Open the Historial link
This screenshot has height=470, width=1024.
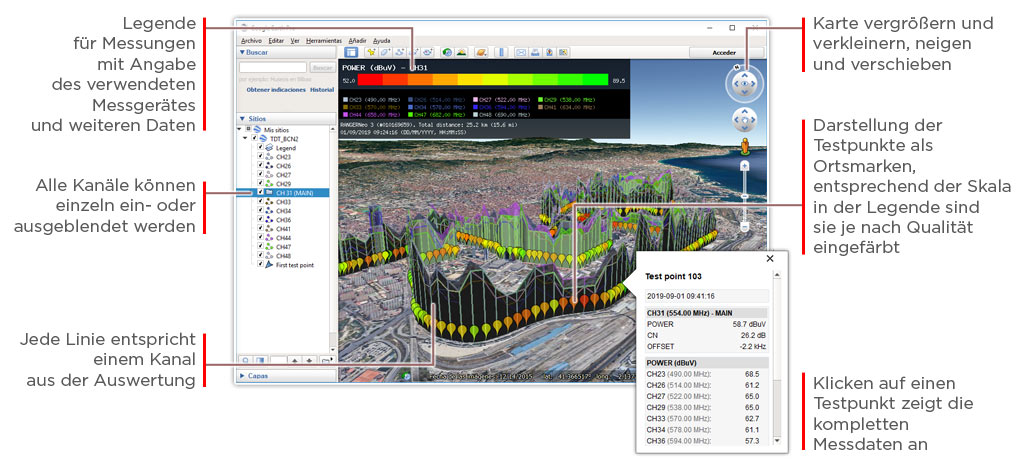(322, 90)
